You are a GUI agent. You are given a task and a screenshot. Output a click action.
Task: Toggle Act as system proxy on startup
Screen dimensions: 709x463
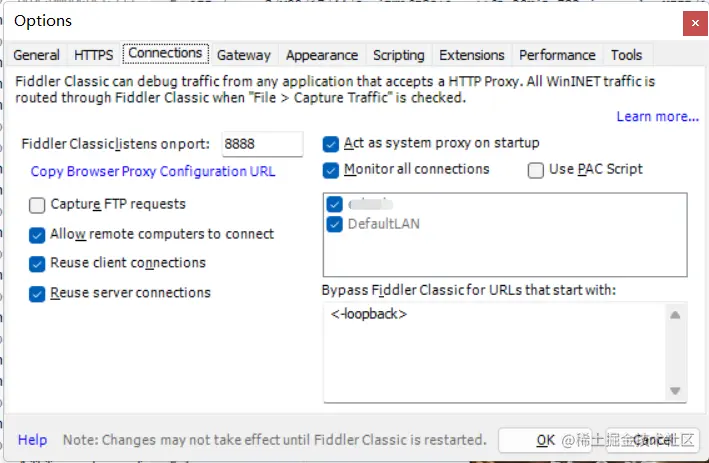[331, 144]
